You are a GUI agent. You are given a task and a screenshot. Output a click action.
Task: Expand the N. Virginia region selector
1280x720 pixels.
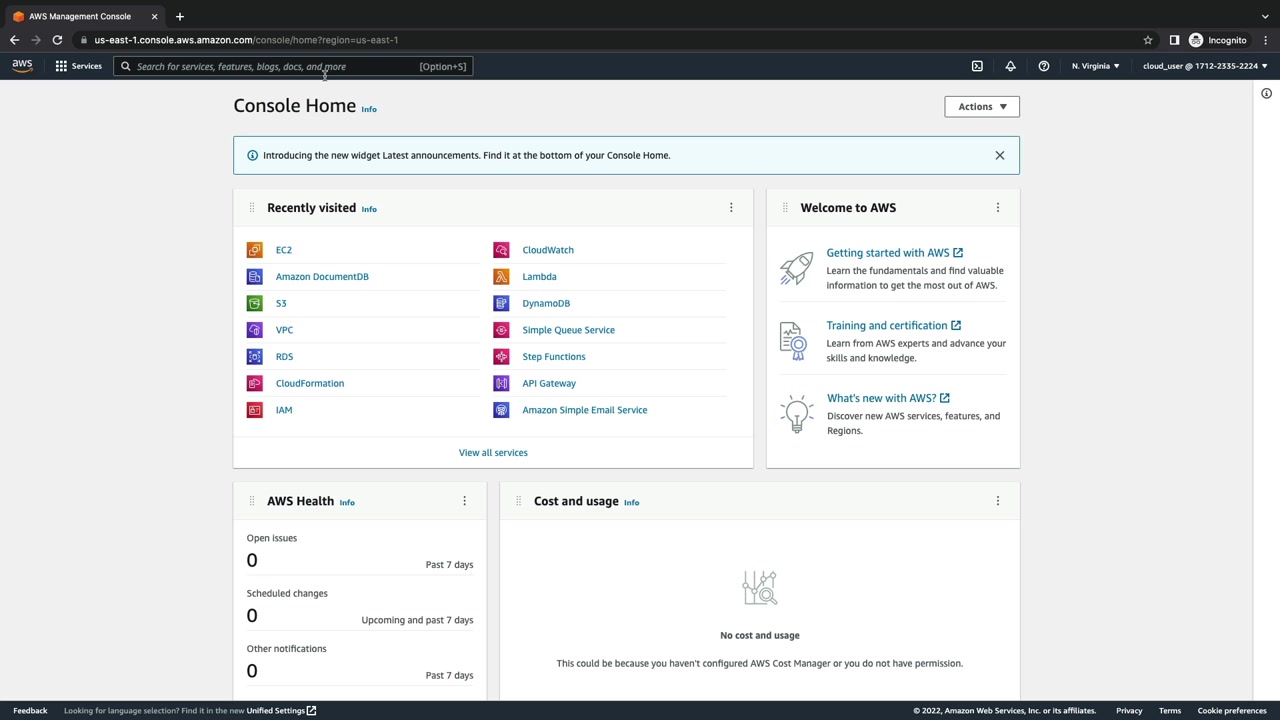tap(1096, 66)
